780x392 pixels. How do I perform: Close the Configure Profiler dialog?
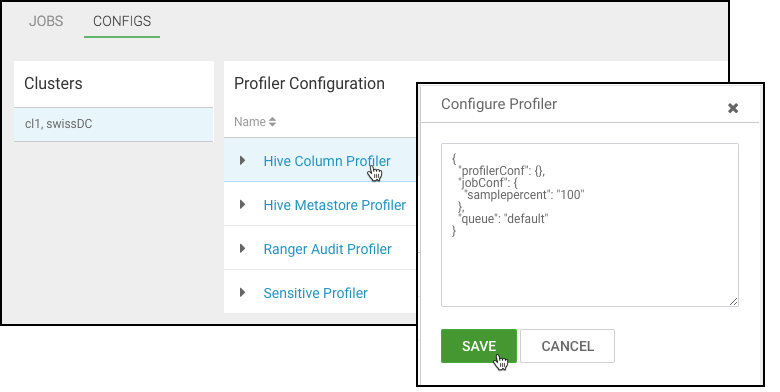coord(732,108)
